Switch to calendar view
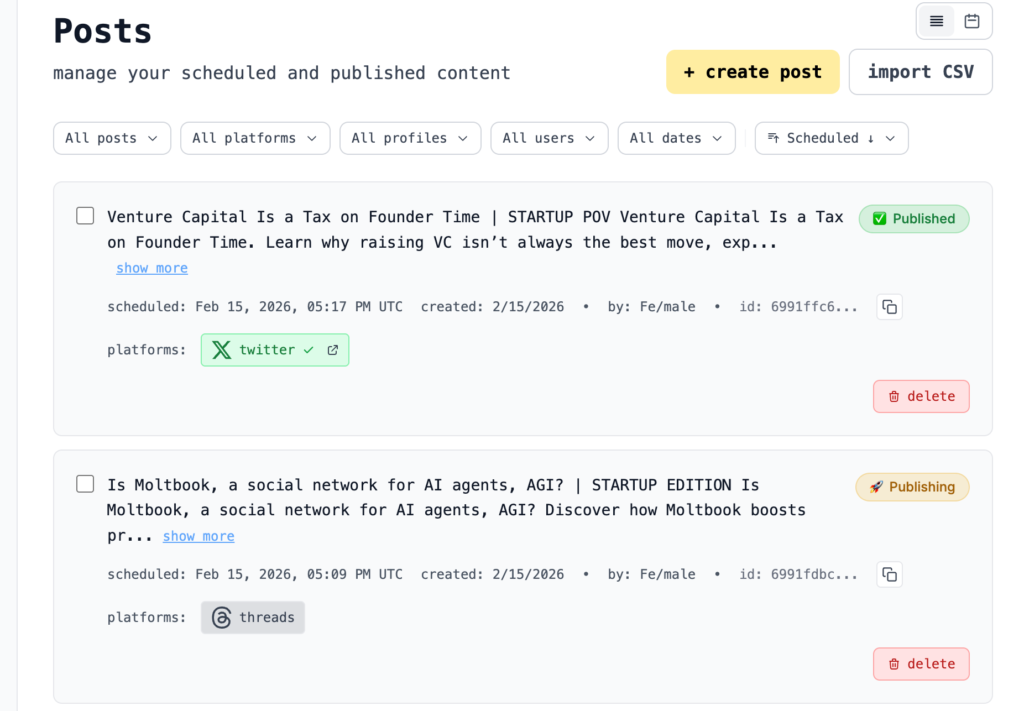1024x711 pixels. [x=971, y=21]
